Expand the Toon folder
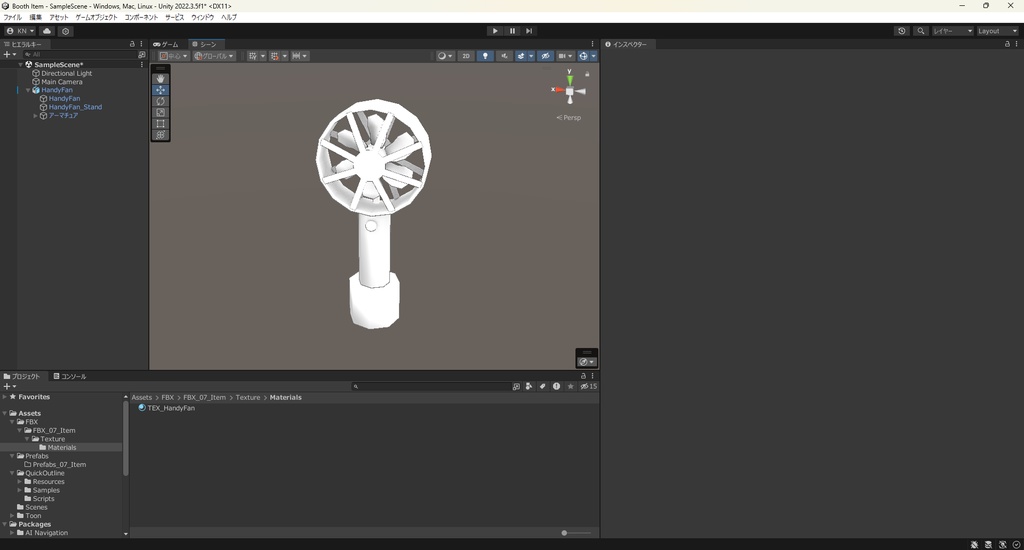The image size is (1024, 550). coord(12,516)
